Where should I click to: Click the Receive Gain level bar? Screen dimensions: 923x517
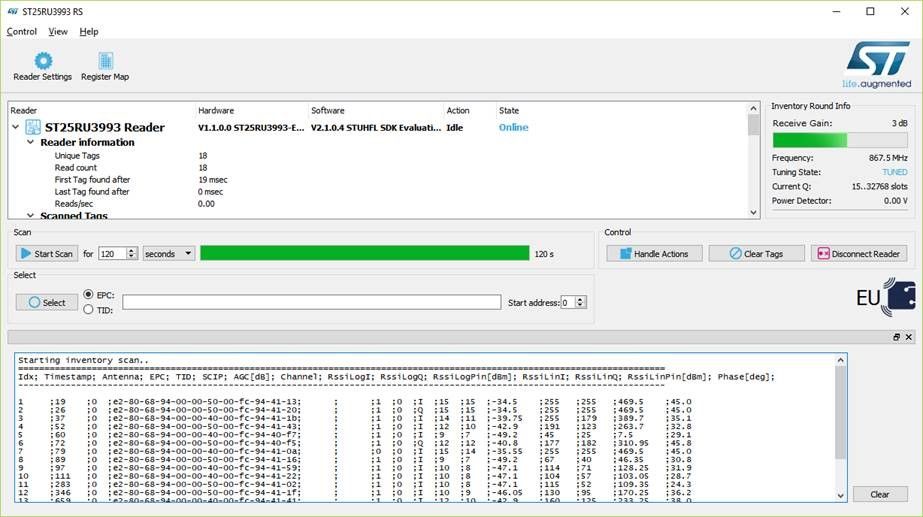840,140
